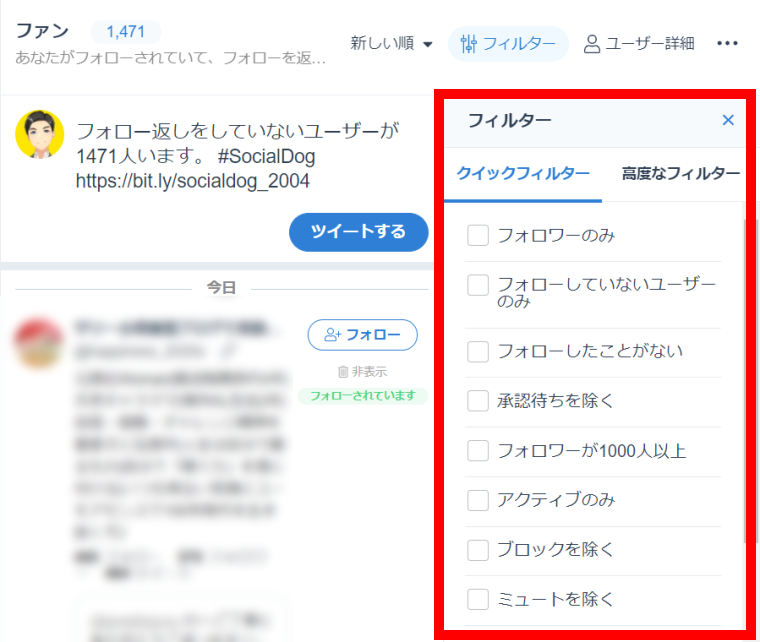This screenshot has height=642, width=760.
Task: Click the フィルター filter button
Action: 508,44
